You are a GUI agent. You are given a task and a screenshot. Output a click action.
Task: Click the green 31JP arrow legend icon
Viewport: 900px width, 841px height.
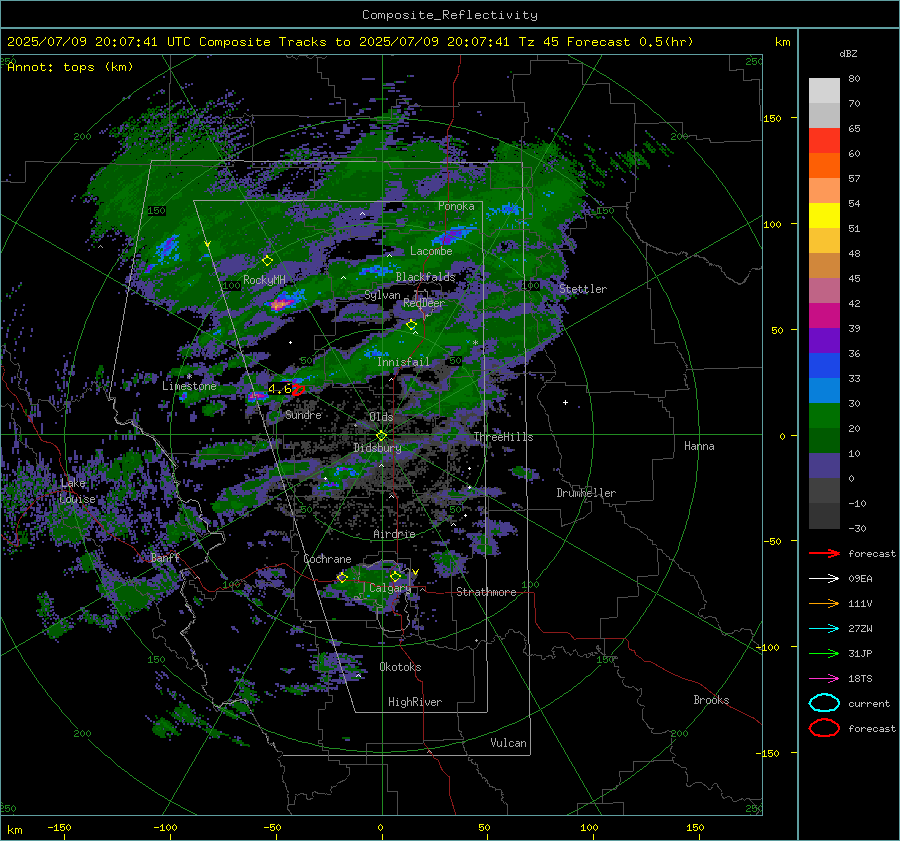pos(824,653)
